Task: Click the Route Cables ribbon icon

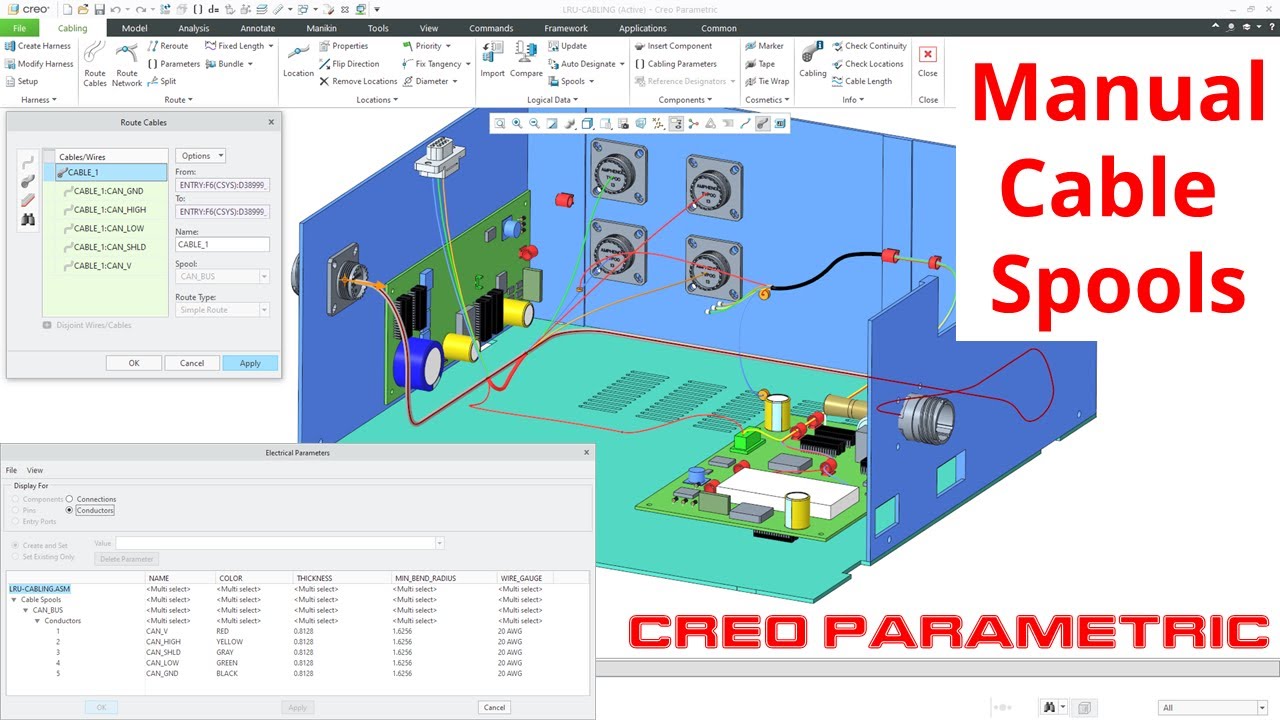Action: [x=95, y=63]
